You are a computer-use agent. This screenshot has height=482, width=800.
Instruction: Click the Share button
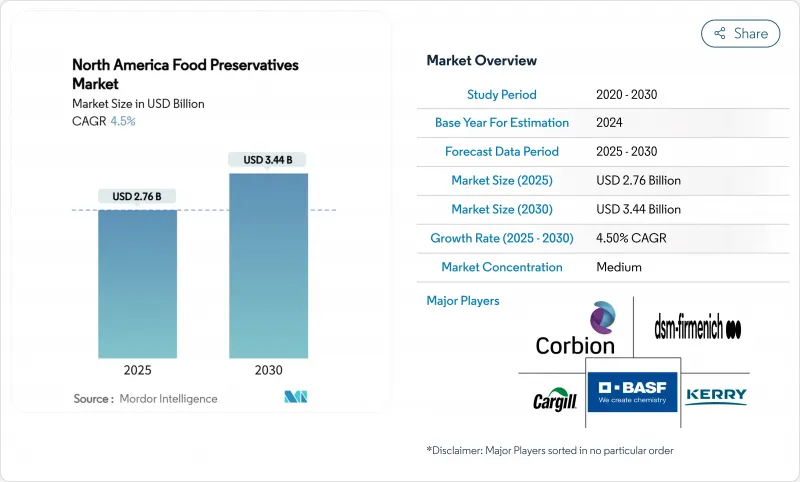tap(741, 33)
